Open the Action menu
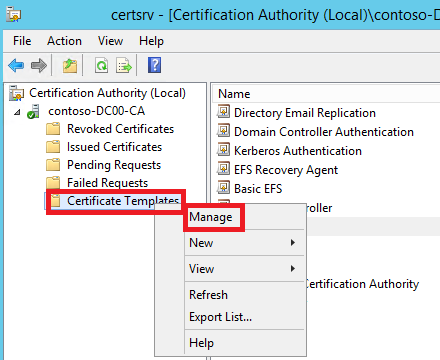This screenshot has height=360, width=440. (64, 41)
